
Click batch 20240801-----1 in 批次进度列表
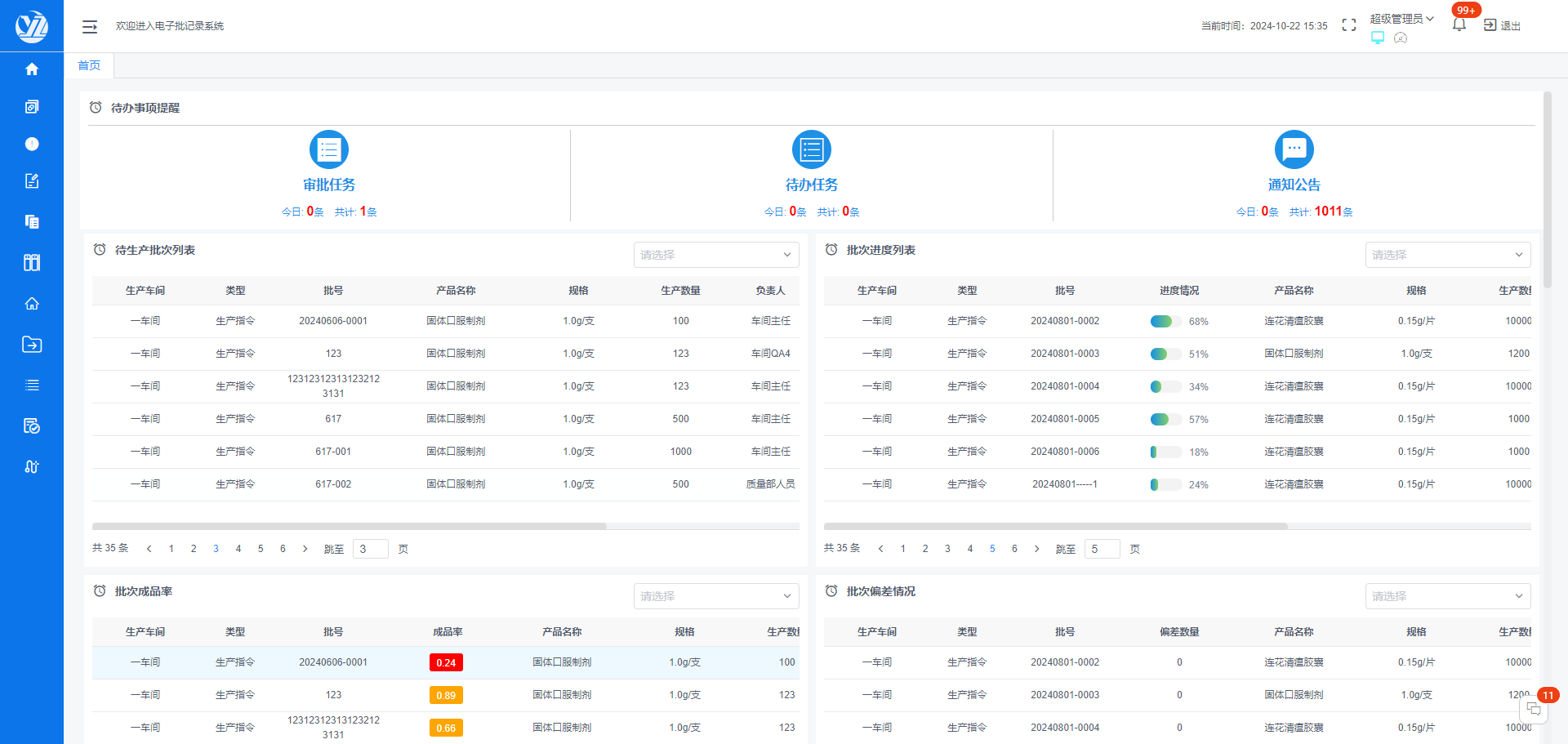[1065, 484]
